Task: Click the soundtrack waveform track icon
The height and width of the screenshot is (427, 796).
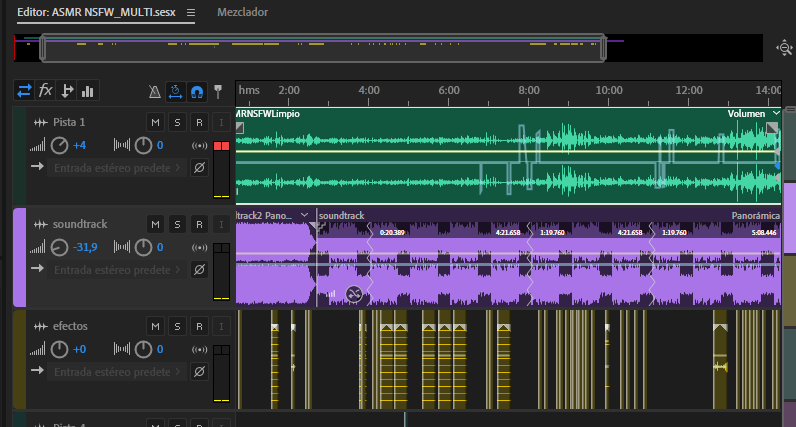Action: pos(41,224)
